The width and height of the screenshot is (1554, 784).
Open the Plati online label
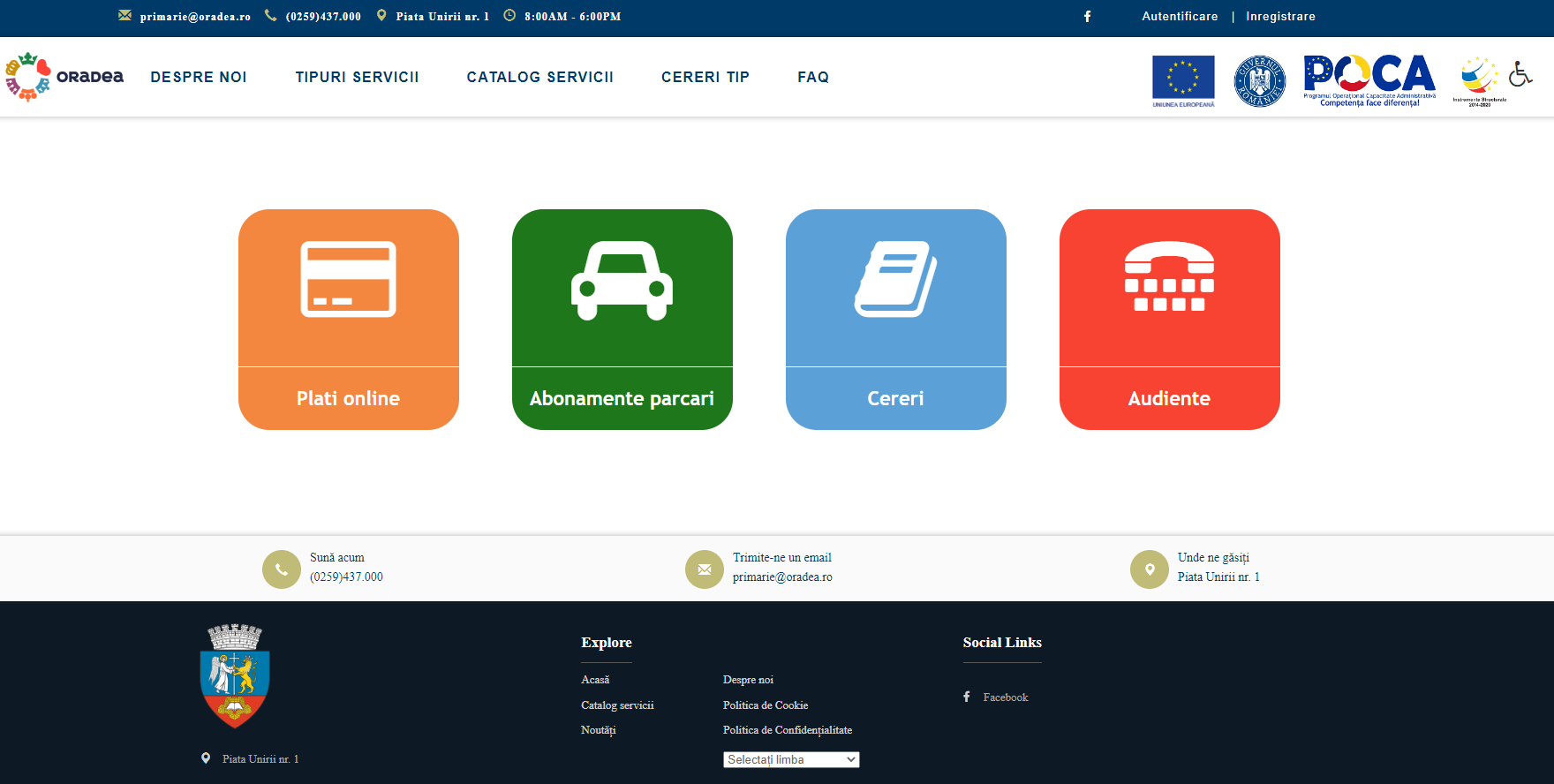pyautogui.click(x=348, y=398)
